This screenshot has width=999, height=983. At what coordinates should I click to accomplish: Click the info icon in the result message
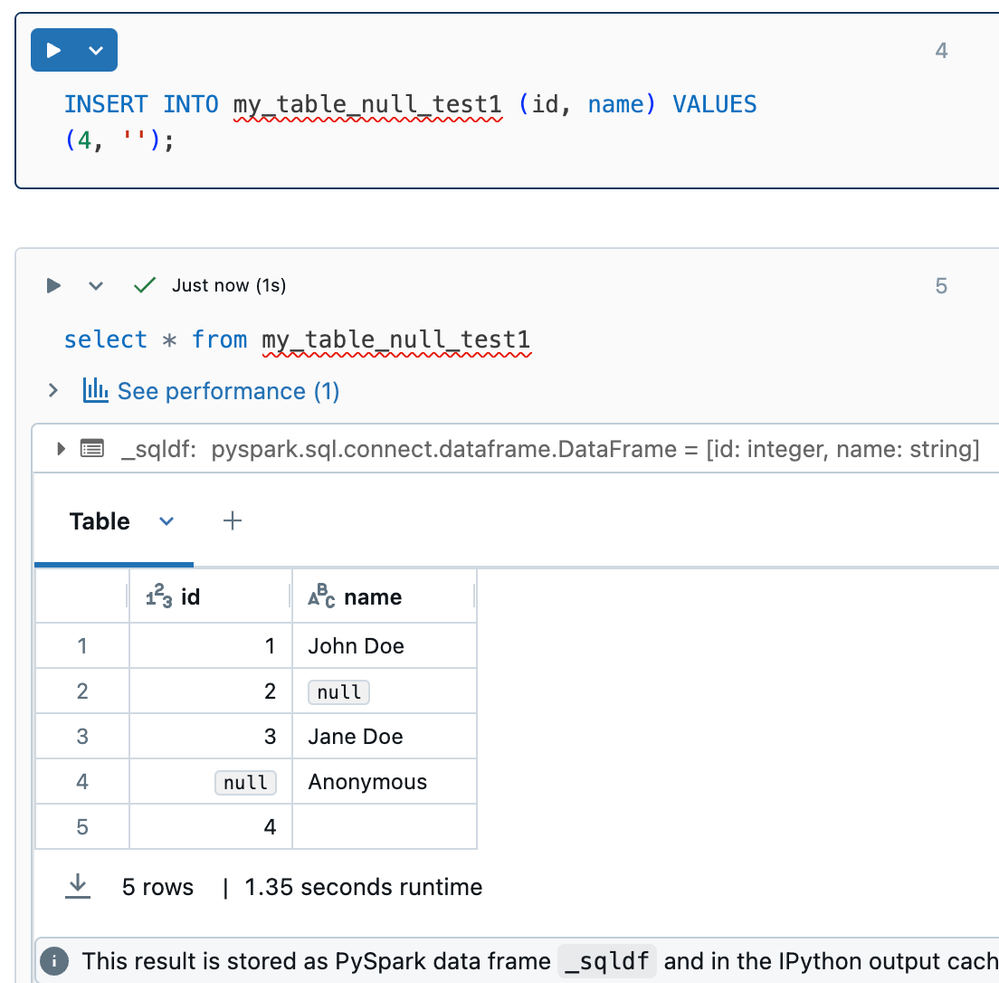click(54, 961)
